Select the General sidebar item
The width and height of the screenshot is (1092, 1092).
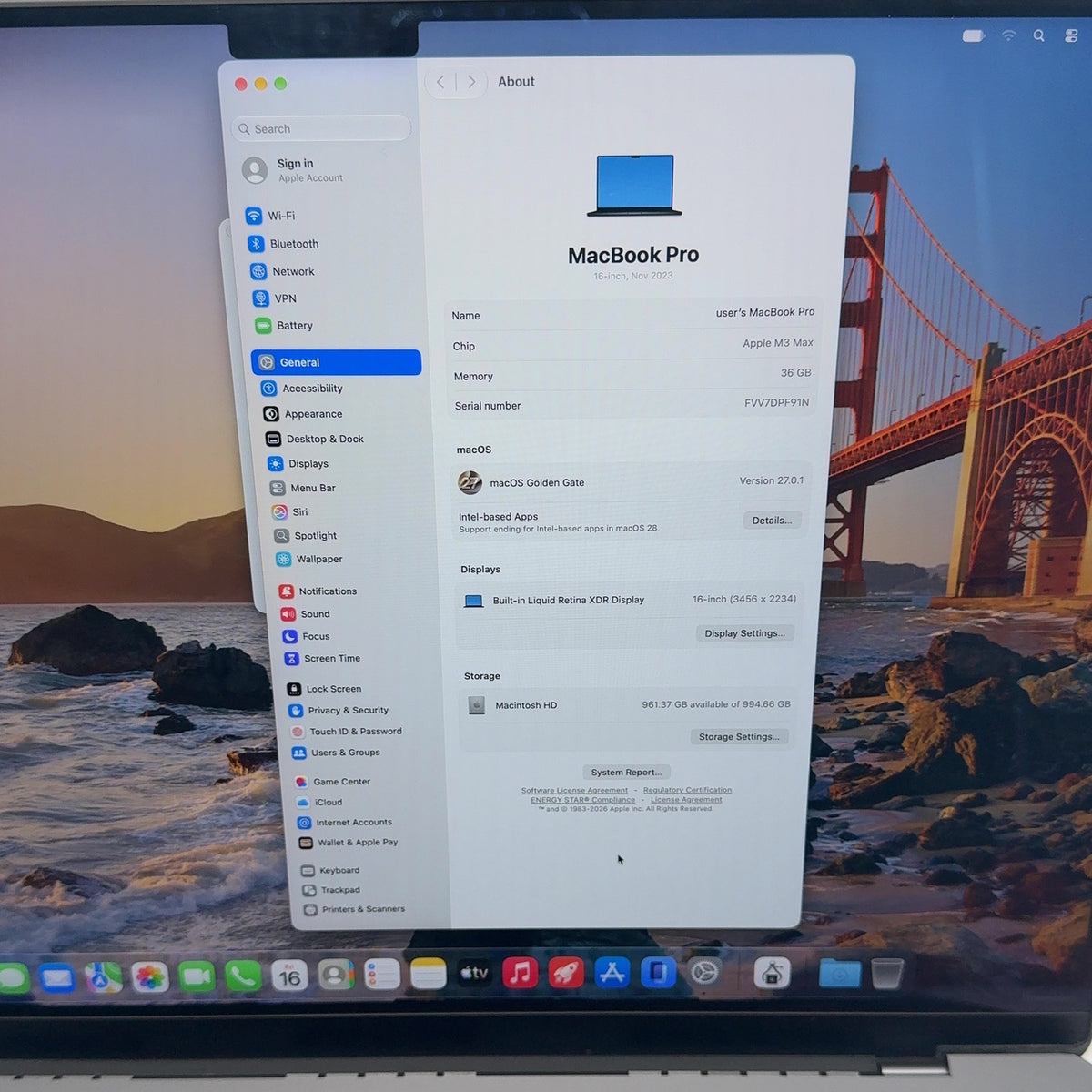[336, 362]
